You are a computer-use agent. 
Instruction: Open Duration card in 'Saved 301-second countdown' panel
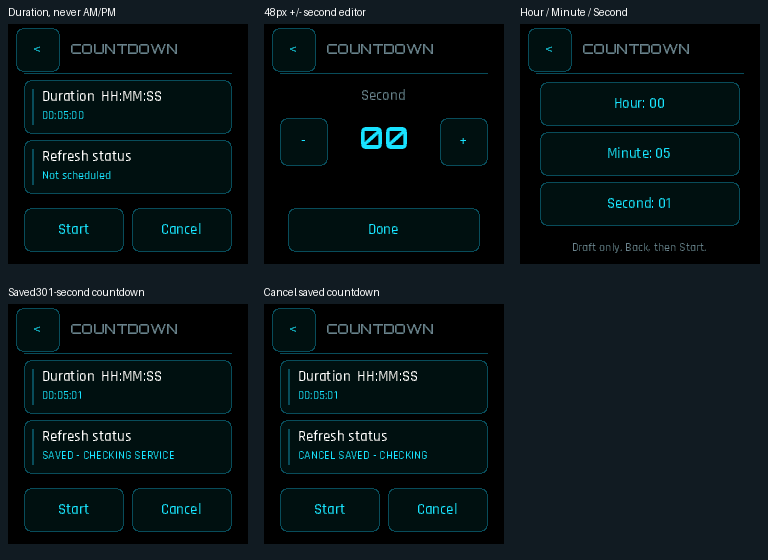(128, 387)
